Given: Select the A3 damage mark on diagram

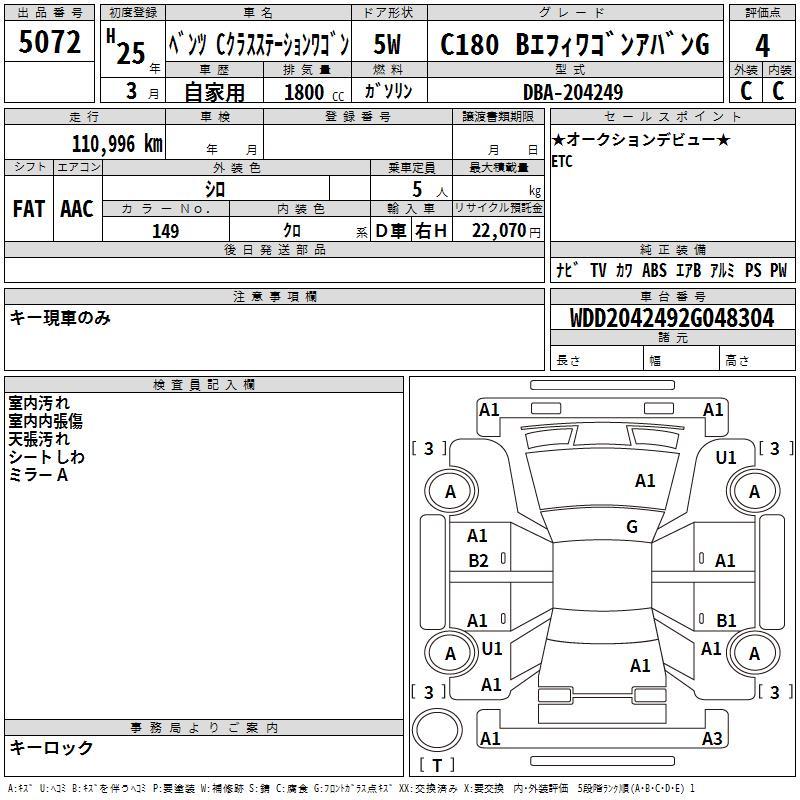Looking at the screenshot, I should tap(712, 739).
